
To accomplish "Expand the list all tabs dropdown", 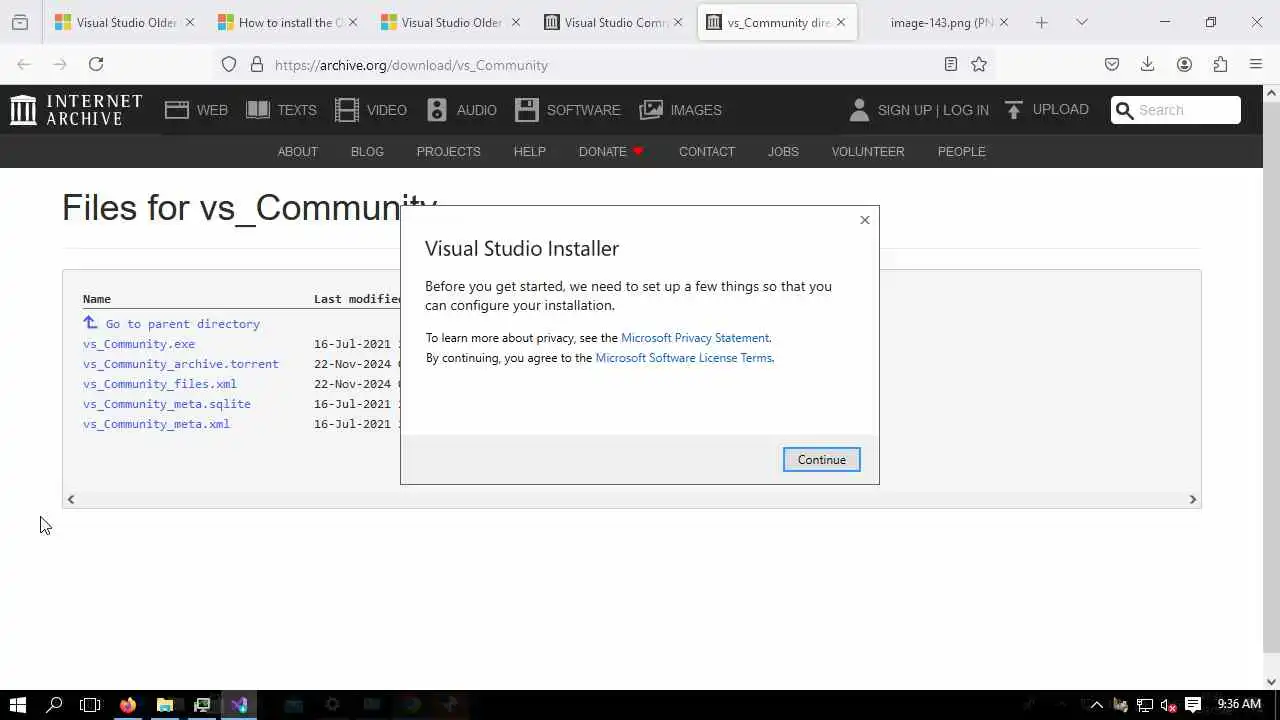I will point(1082,22).
